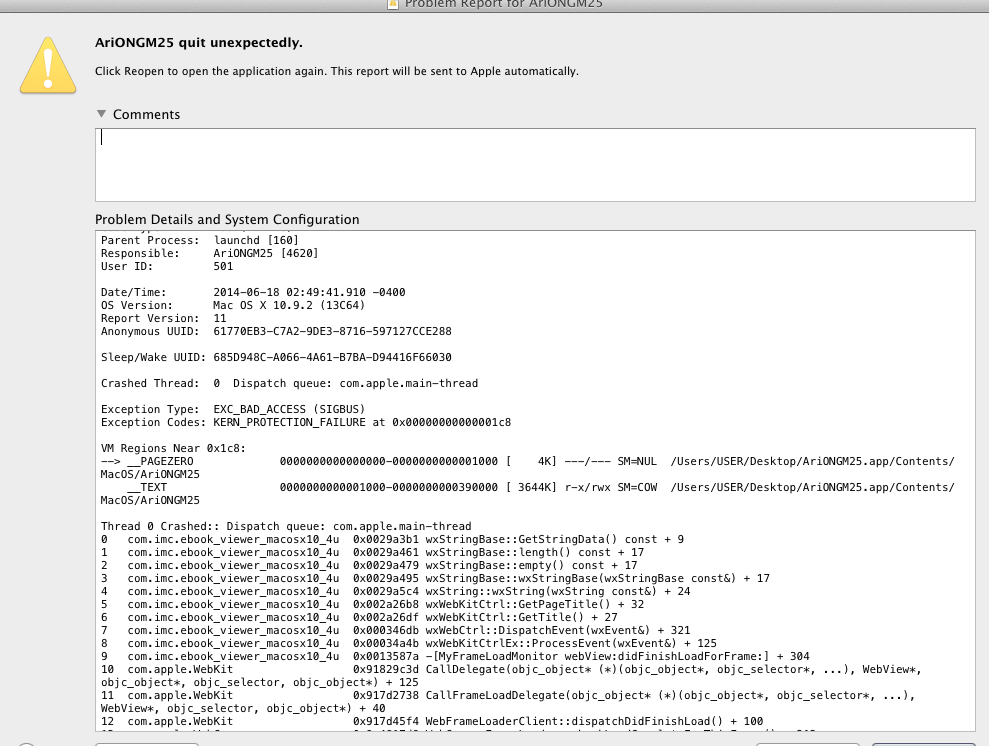Click the "__TEXT" region entry
The width and height of the screenshot is (989, 746).
528,494
